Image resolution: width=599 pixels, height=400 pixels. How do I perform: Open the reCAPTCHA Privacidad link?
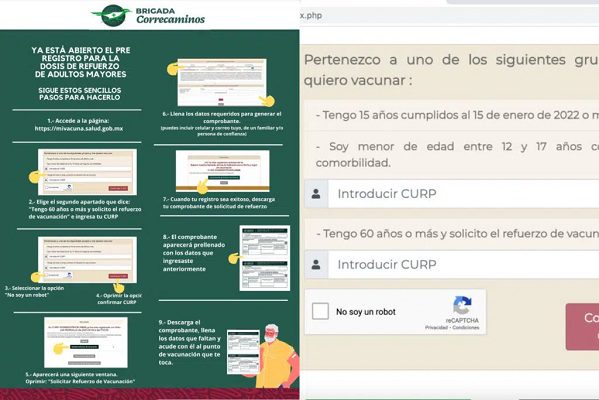point(436,327)
